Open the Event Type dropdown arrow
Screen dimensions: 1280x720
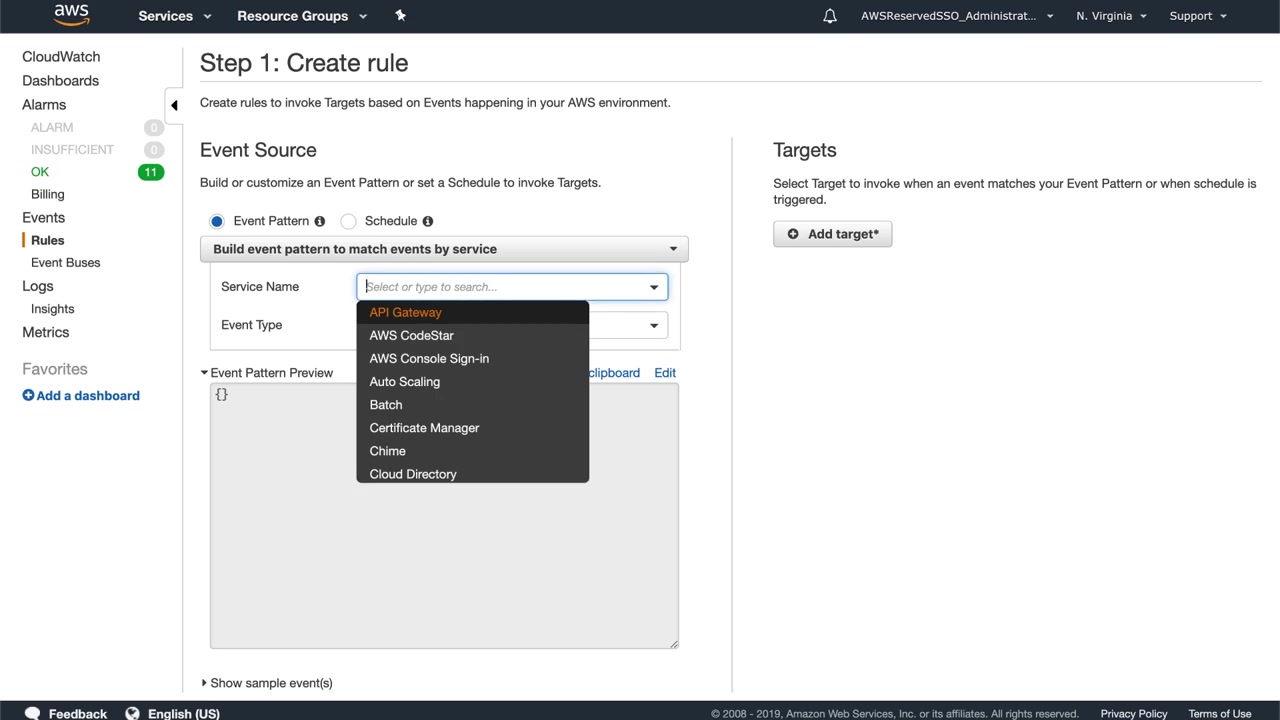coord(654,325)
